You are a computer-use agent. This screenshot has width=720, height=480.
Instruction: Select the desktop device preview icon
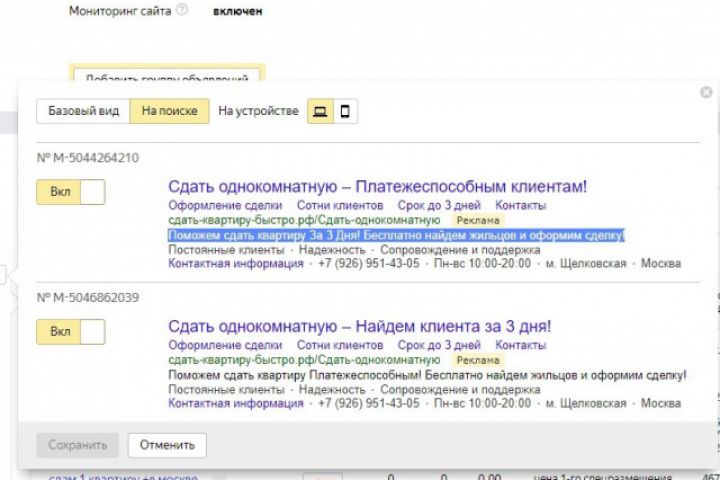[320, 111]
